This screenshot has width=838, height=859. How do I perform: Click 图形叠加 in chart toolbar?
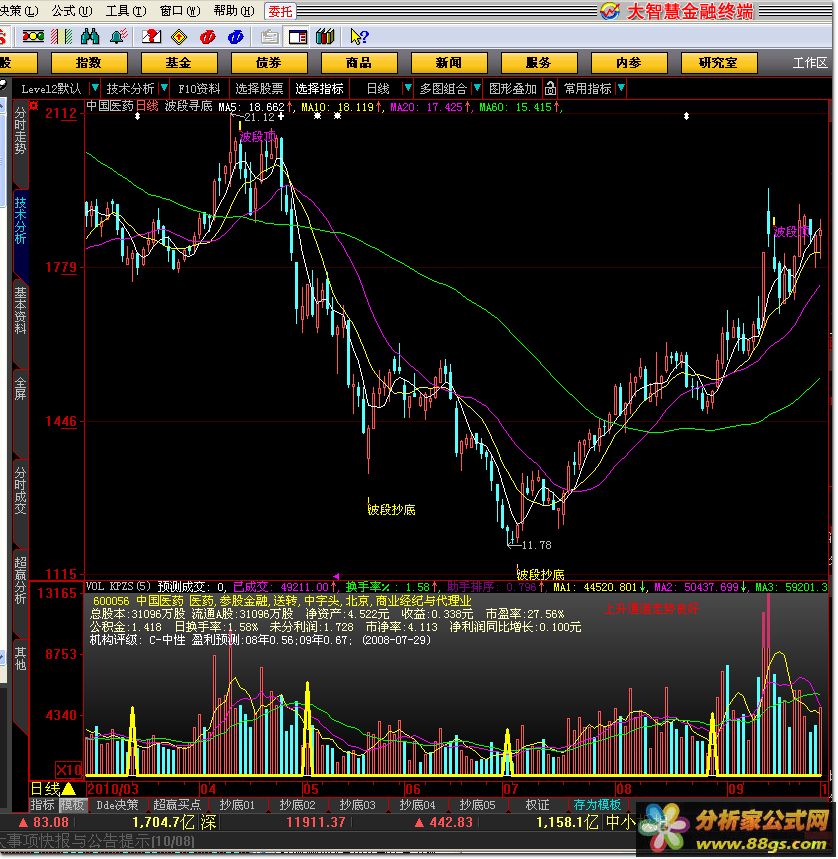point(513,88)
